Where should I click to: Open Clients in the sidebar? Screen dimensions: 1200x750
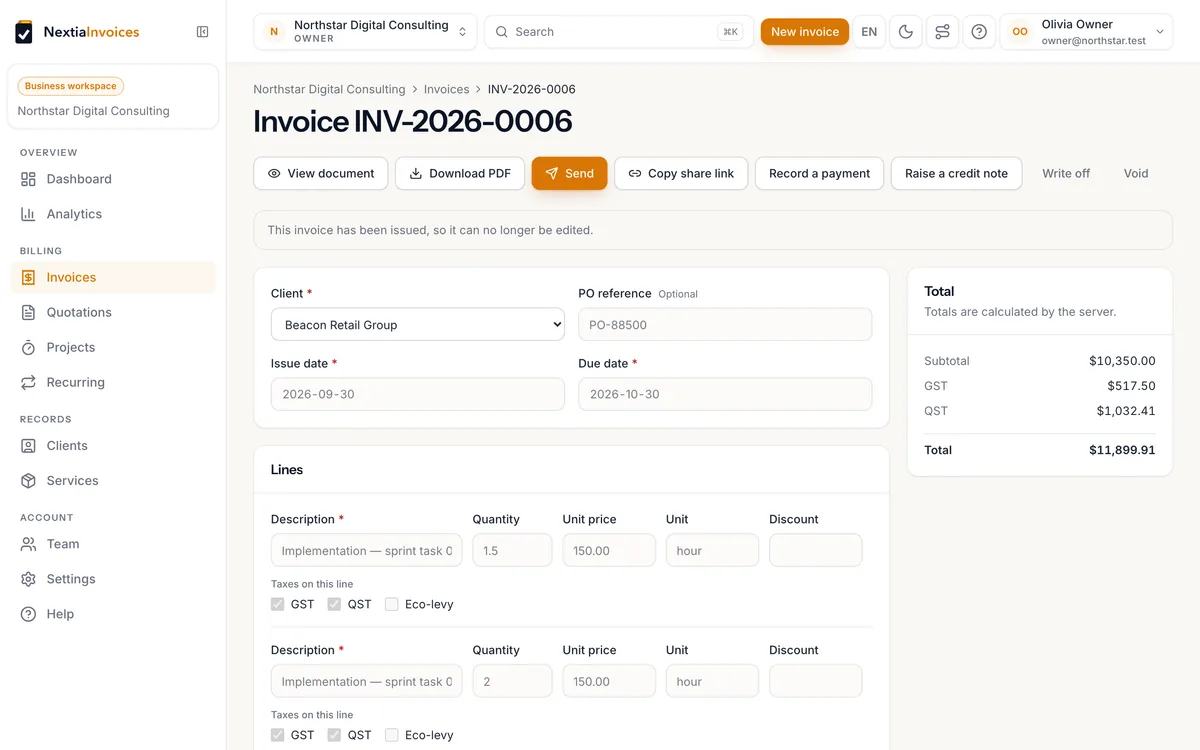pos(113,446)
